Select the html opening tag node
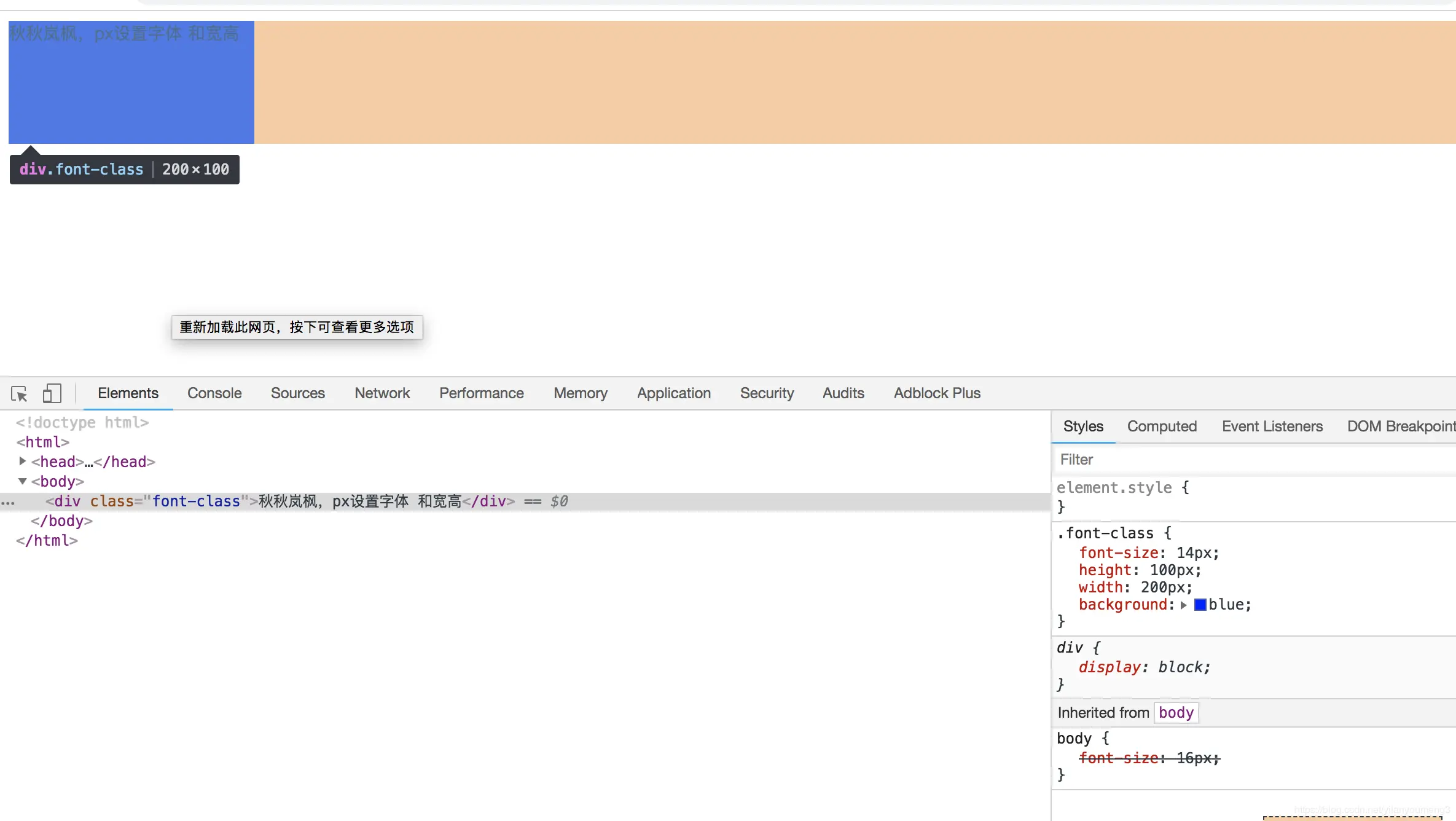The width and height of the screenshot is (1456, 821). tap(42, 442)
